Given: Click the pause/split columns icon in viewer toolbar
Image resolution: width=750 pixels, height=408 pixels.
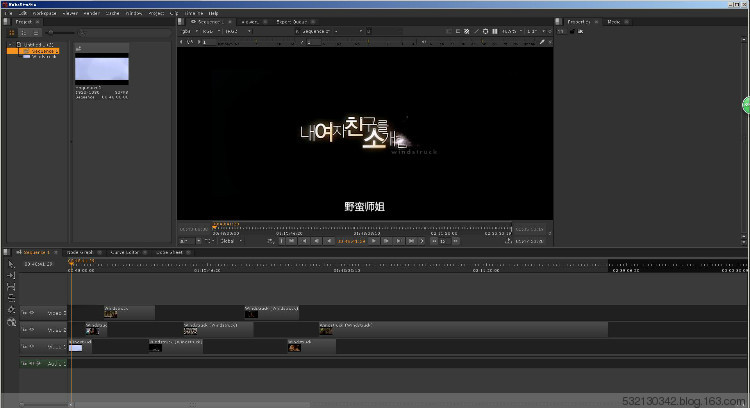Looking at the screenshot, I should coord(495,31).
